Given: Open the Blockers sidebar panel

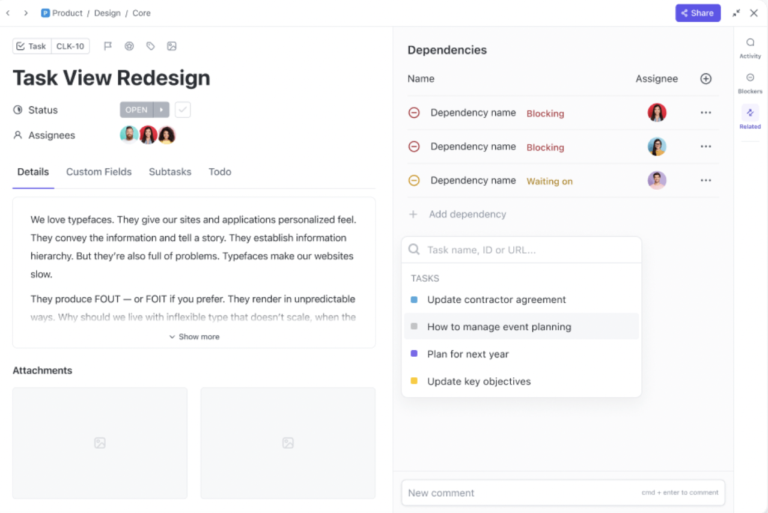Looking at the screenshot, I should (x=750, y=82).
